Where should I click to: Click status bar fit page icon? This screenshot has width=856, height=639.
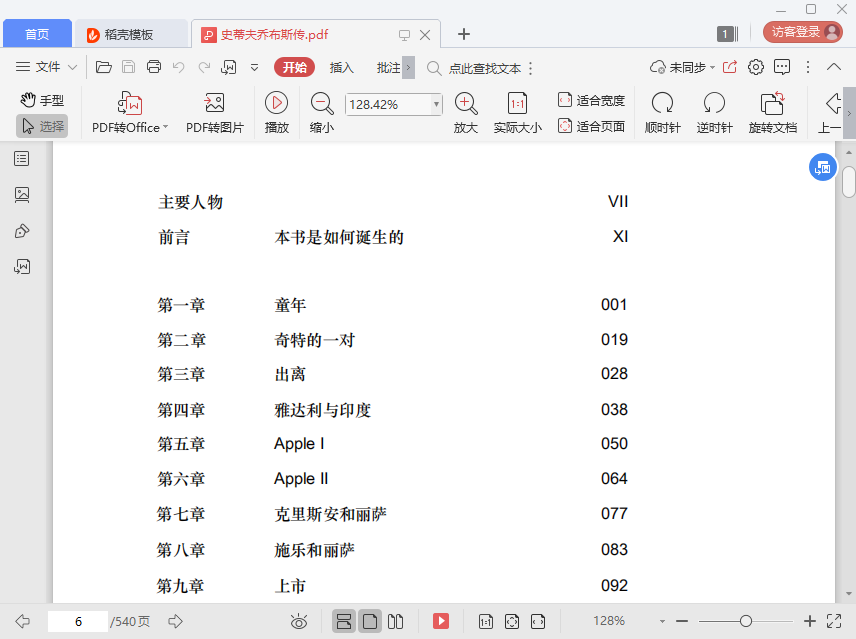tap(512, 621)
